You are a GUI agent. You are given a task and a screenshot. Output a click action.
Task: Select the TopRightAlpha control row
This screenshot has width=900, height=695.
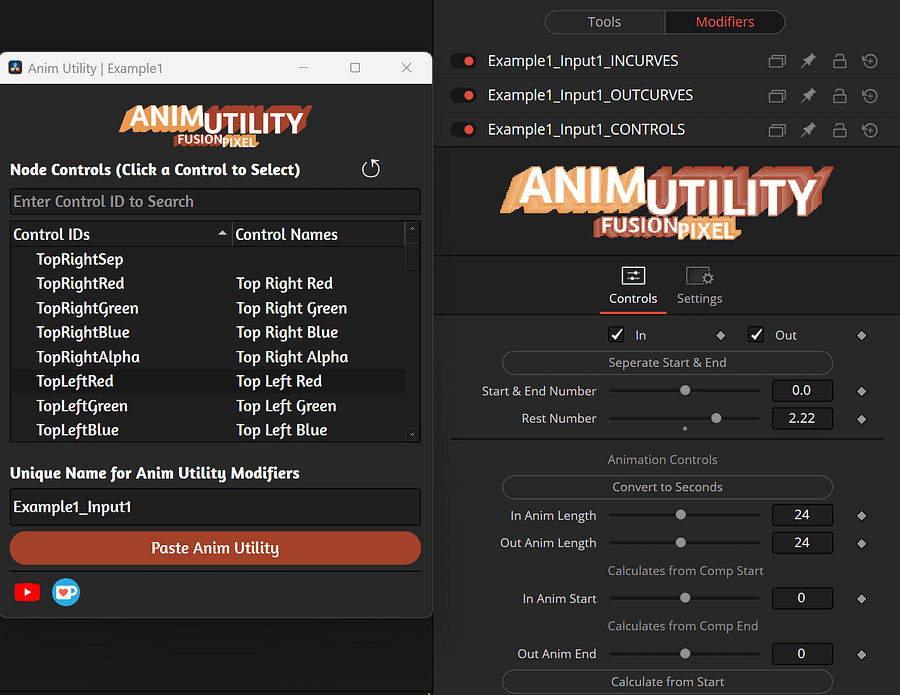[208, 357]
